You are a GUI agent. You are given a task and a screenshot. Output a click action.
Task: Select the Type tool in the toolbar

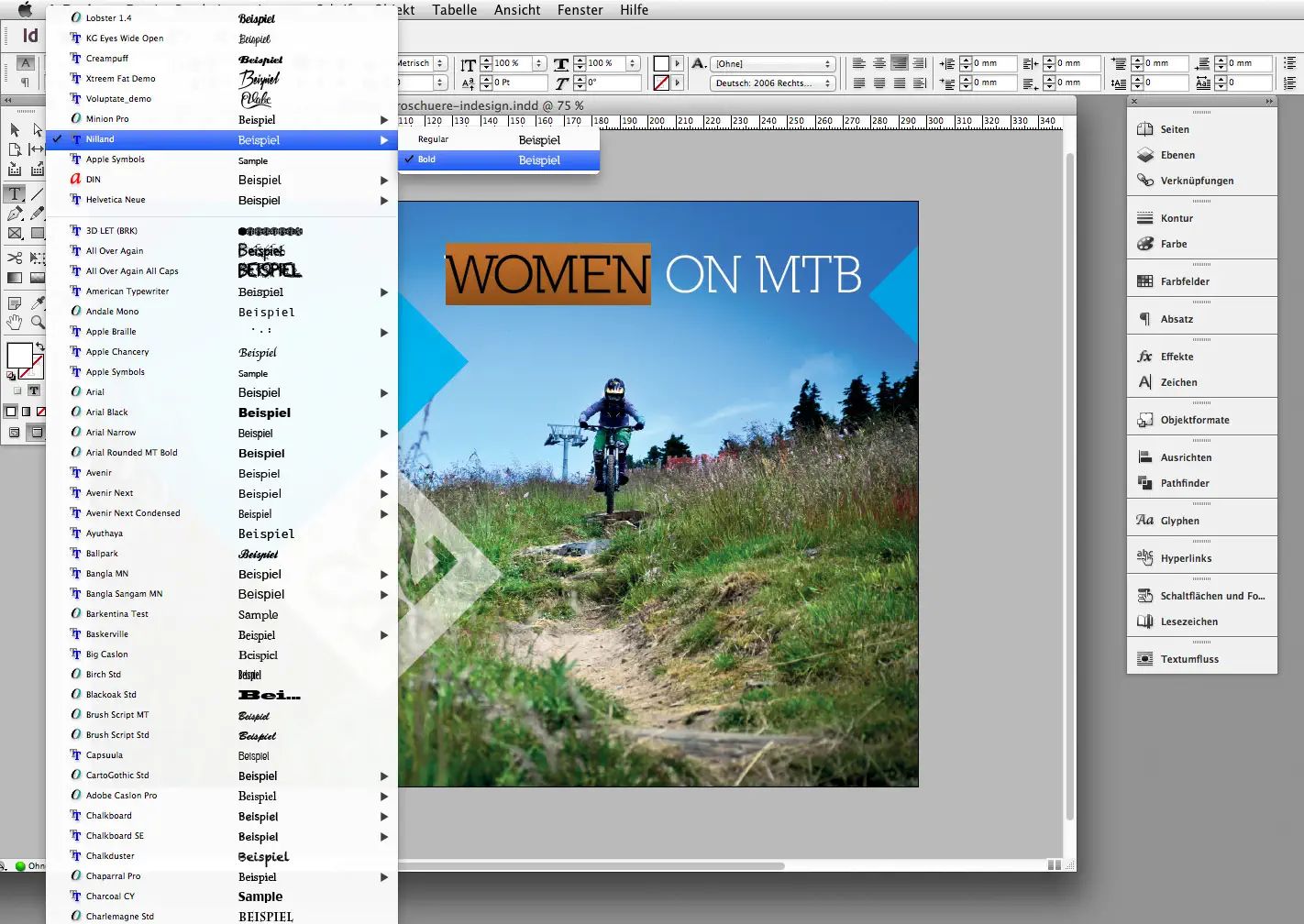(15, 193)
